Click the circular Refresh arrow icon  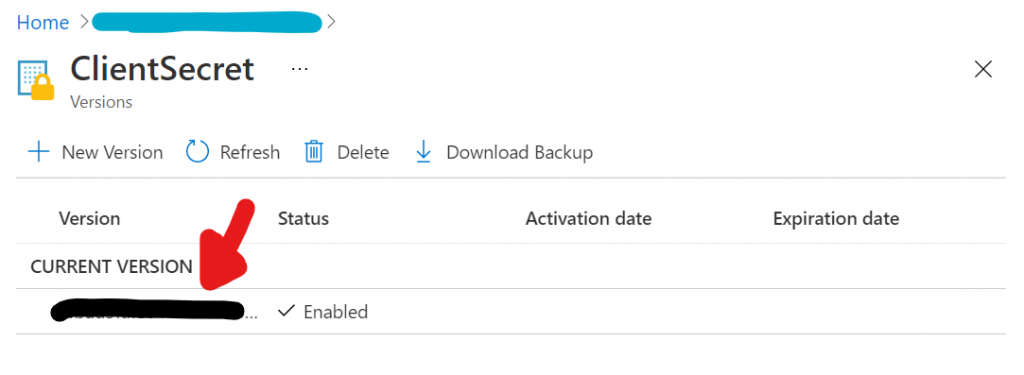point(197,152)
